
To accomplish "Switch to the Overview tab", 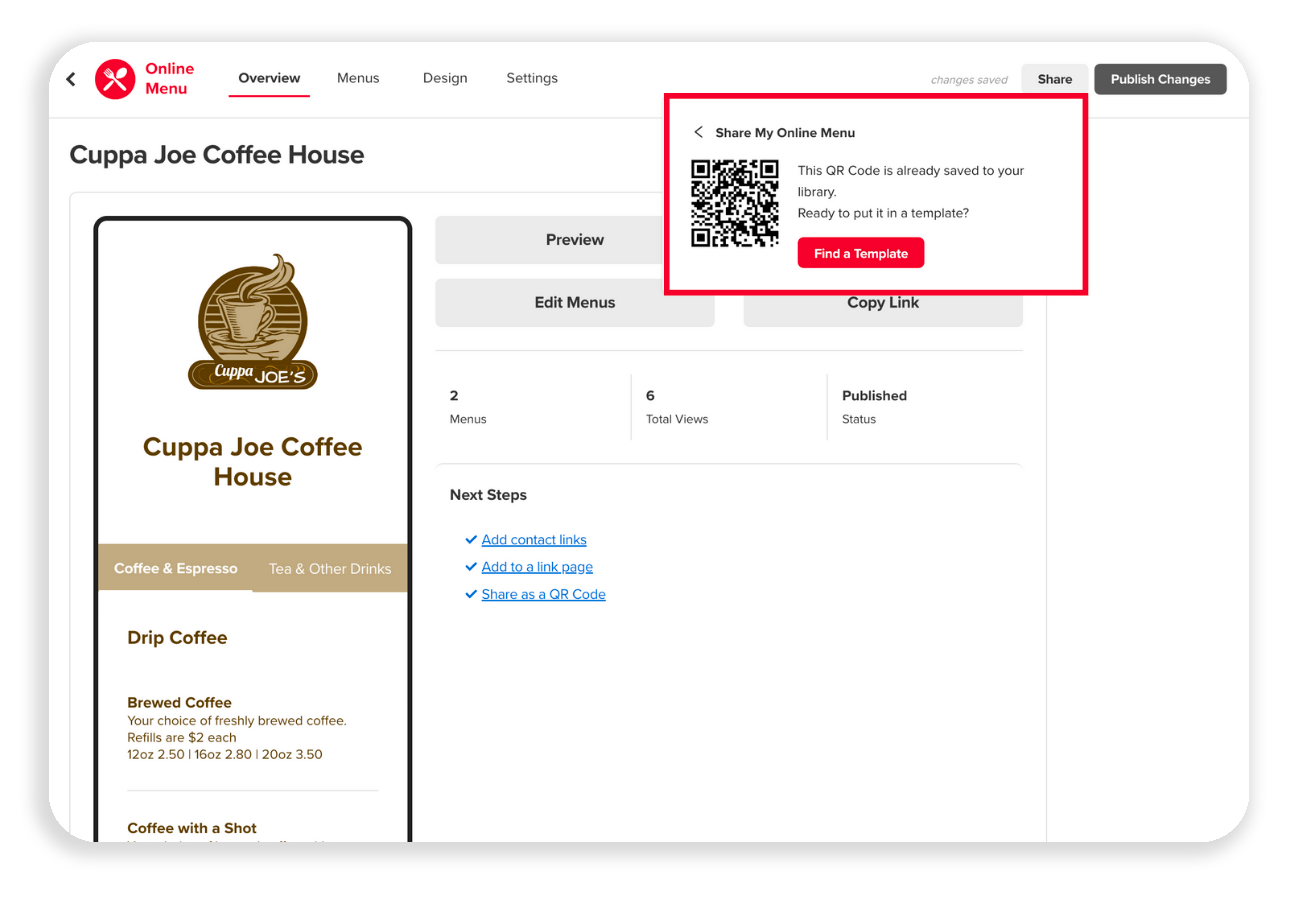I will click(x=269, y=78).
